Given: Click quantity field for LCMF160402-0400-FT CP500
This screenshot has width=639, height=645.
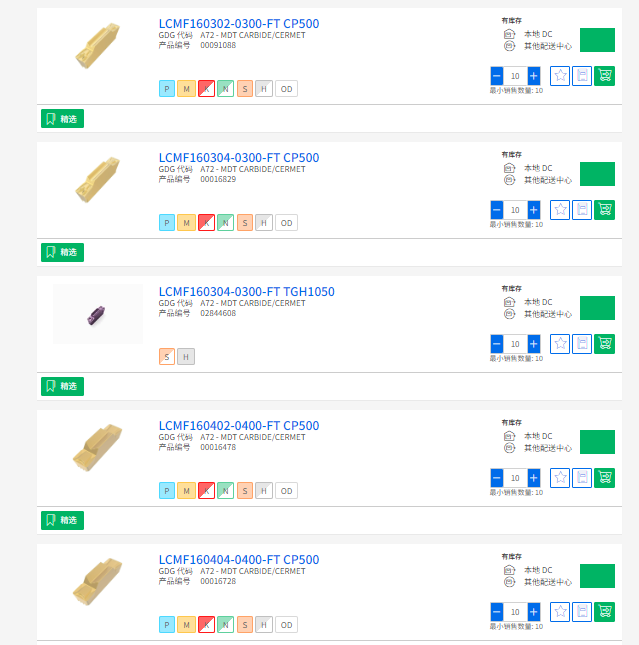Looking at the screenshot, I should [x=515, y=478].
